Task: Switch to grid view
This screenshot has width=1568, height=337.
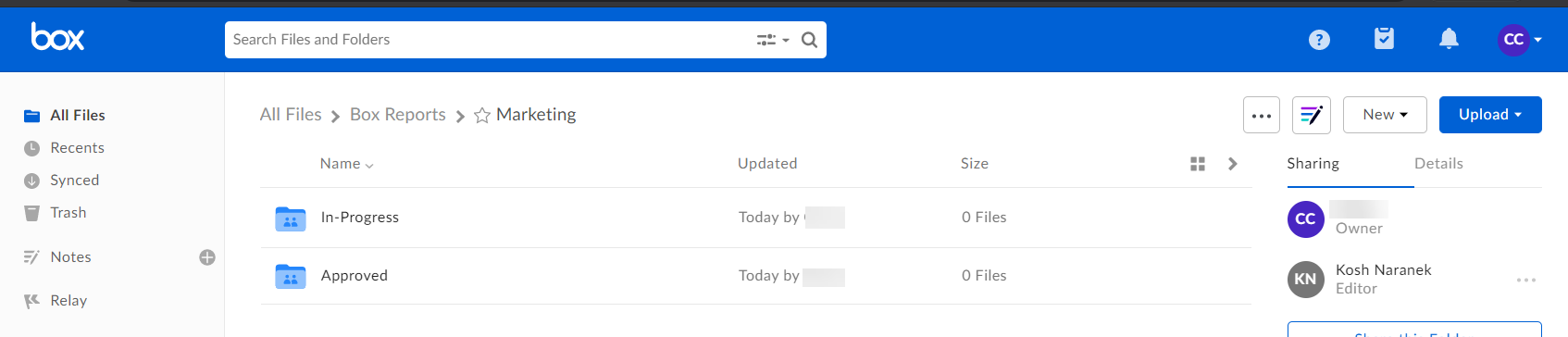Action: tap(1198, 164)
